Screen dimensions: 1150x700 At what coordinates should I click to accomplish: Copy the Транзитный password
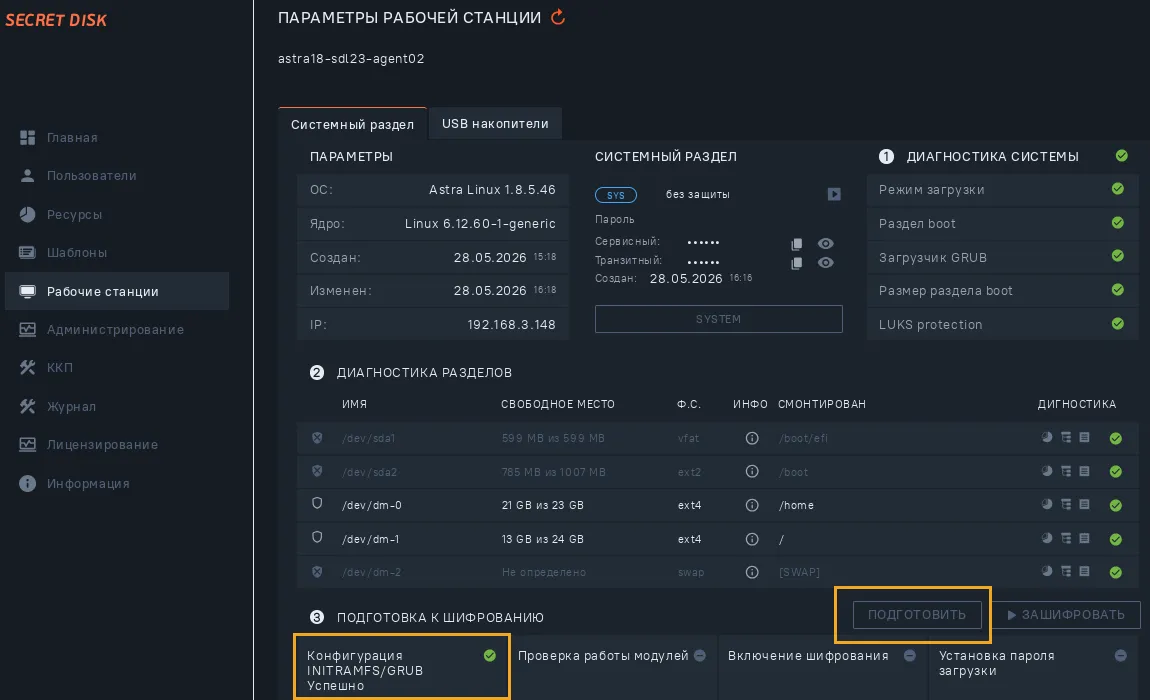coord(796,263)
